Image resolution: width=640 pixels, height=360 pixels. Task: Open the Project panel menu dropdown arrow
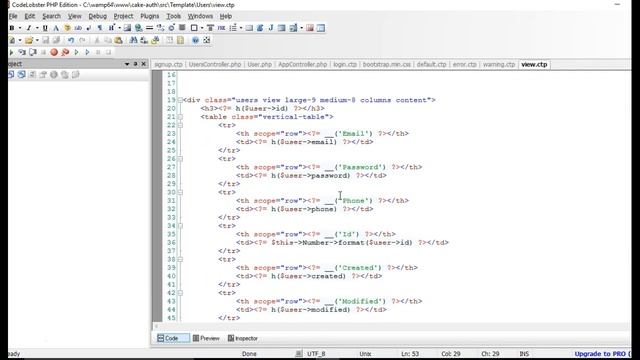click(x=127, y=64)
